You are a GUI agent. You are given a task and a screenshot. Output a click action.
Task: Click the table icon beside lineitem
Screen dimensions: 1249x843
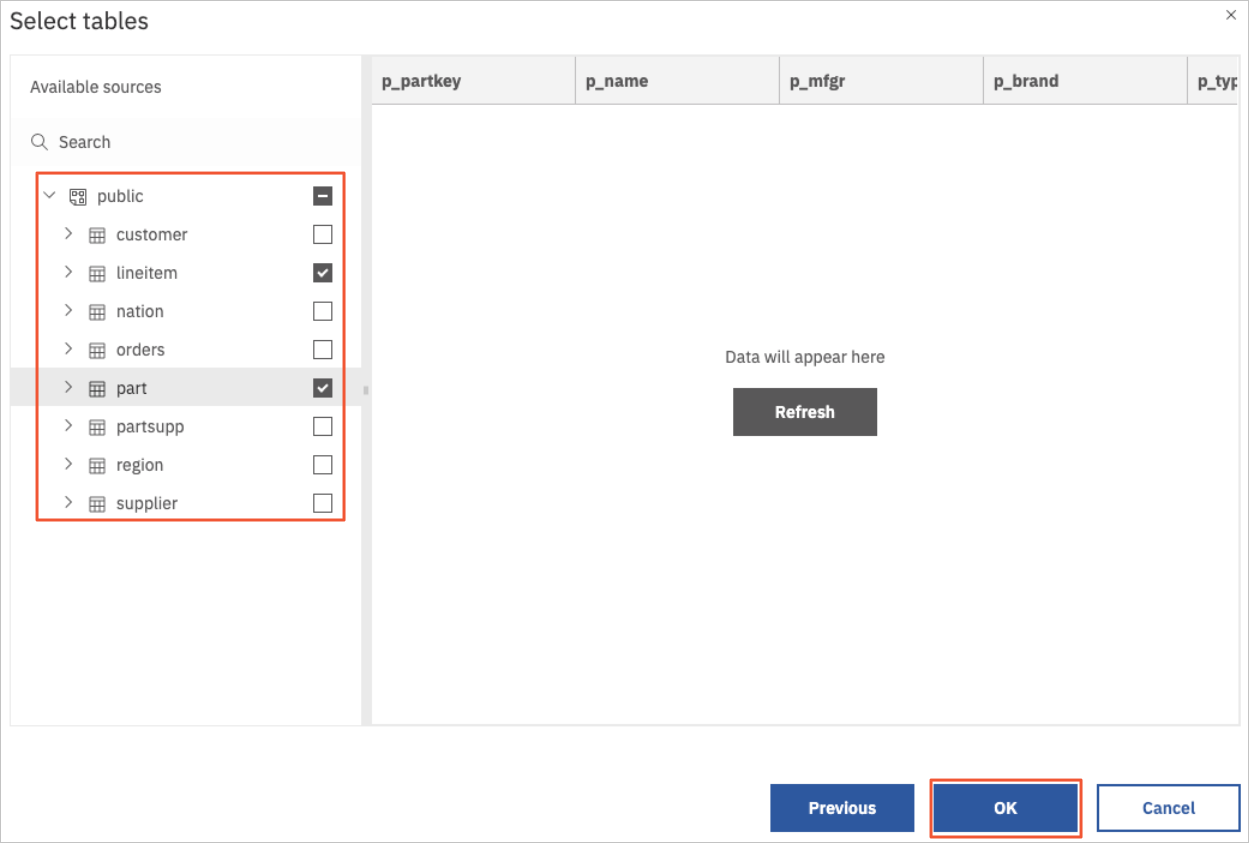pos(97,272)
